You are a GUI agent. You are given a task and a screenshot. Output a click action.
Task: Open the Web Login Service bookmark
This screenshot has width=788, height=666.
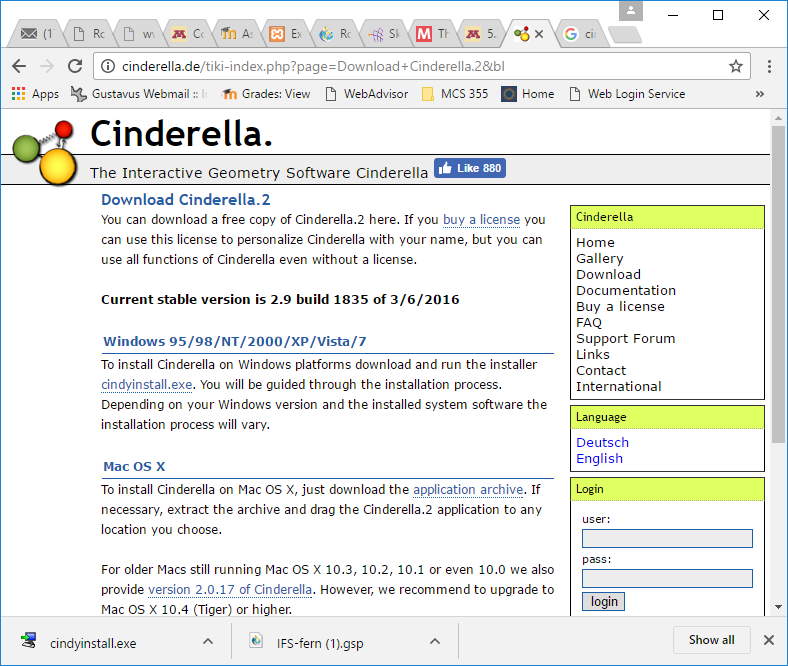point(627,94)
